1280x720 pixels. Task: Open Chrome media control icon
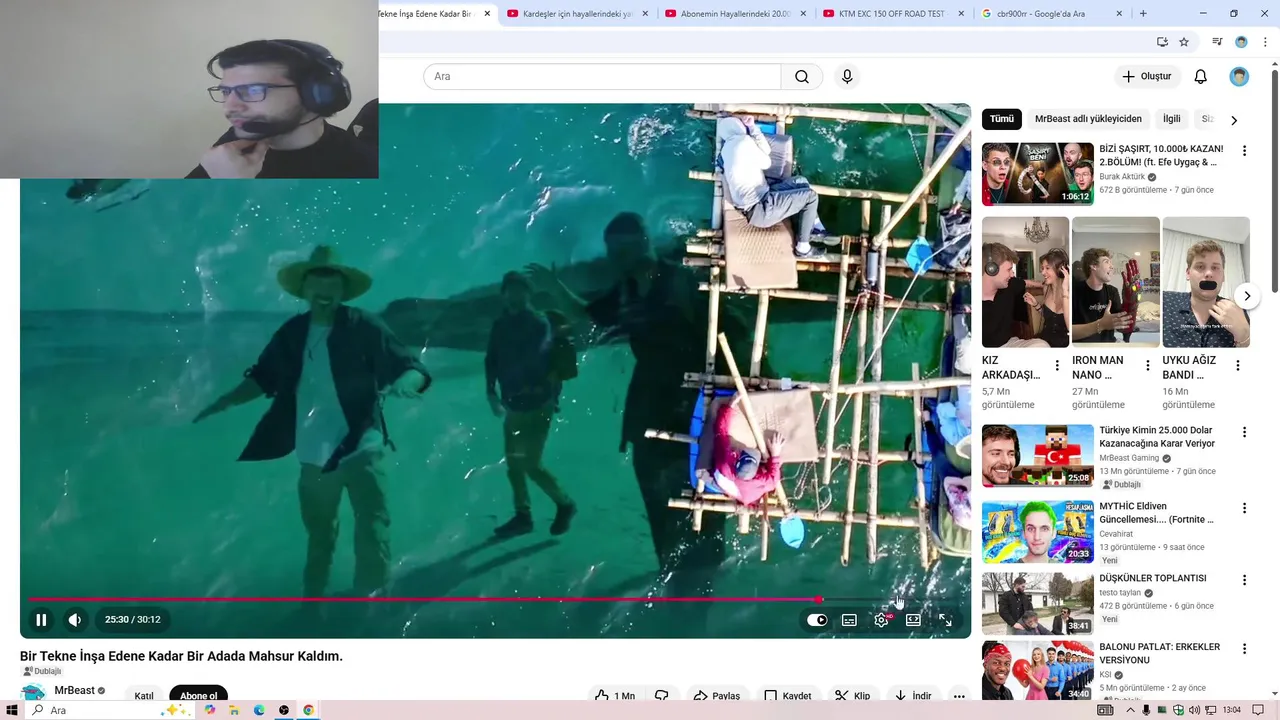click(x=1217, y=42)
